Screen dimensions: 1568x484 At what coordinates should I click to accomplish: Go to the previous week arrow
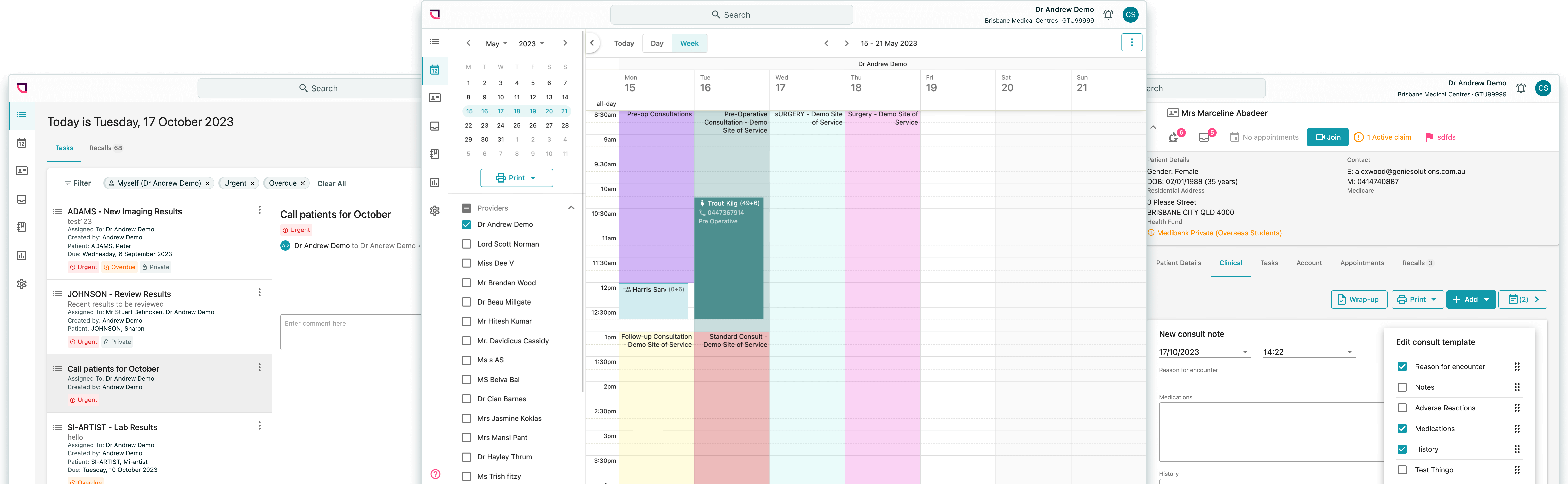[x=826, y=43]
